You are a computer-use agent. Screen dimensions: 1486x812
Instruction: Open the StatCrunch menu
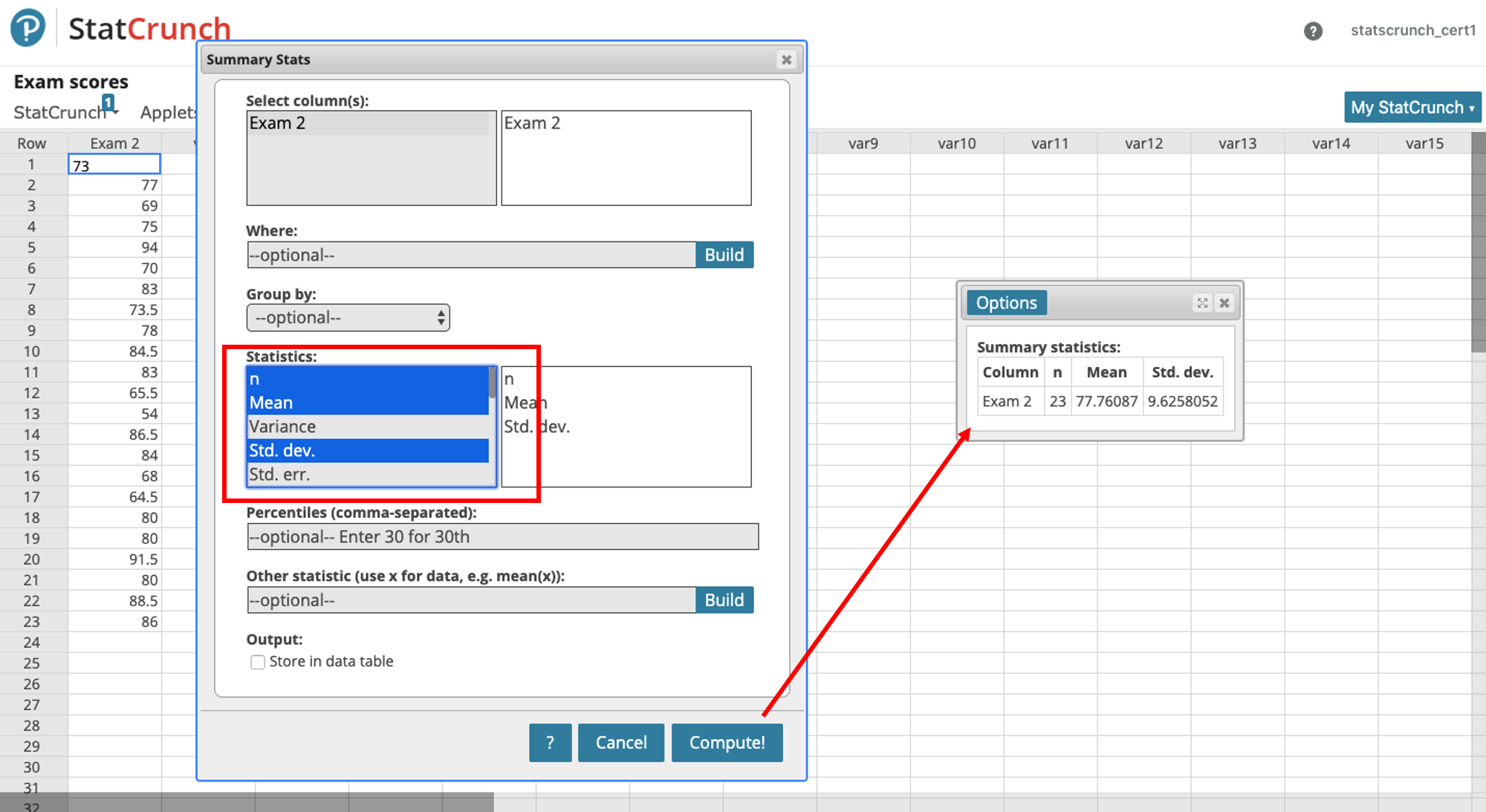61,112
